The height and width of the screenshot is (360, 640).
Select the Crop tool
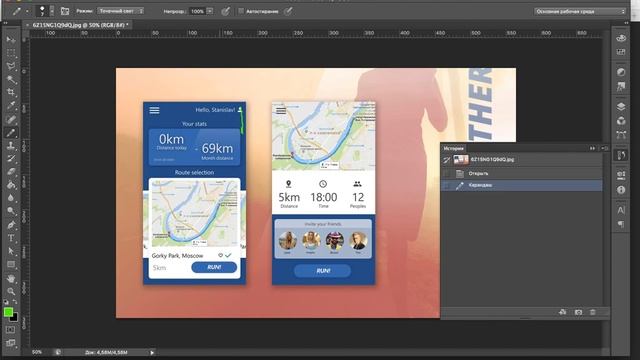11,93
